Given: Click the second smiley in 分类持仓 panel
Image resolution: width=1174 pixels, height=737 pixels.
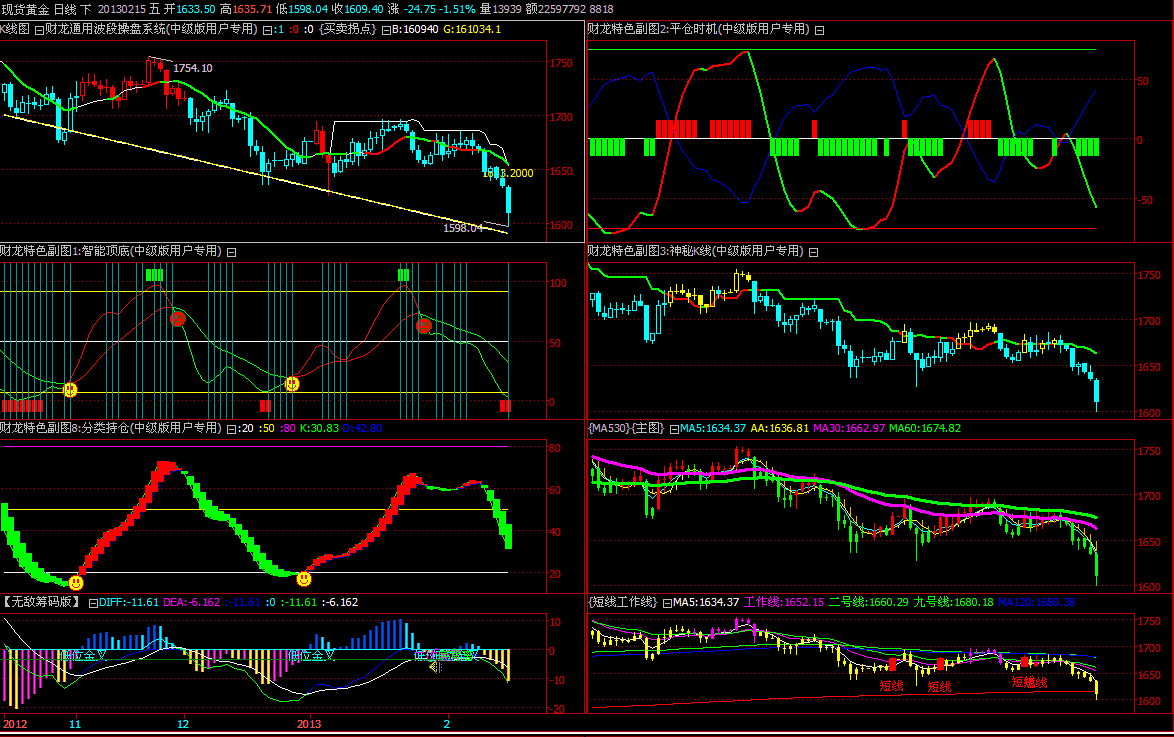Looking at the screenshot, I should (304, 578).
